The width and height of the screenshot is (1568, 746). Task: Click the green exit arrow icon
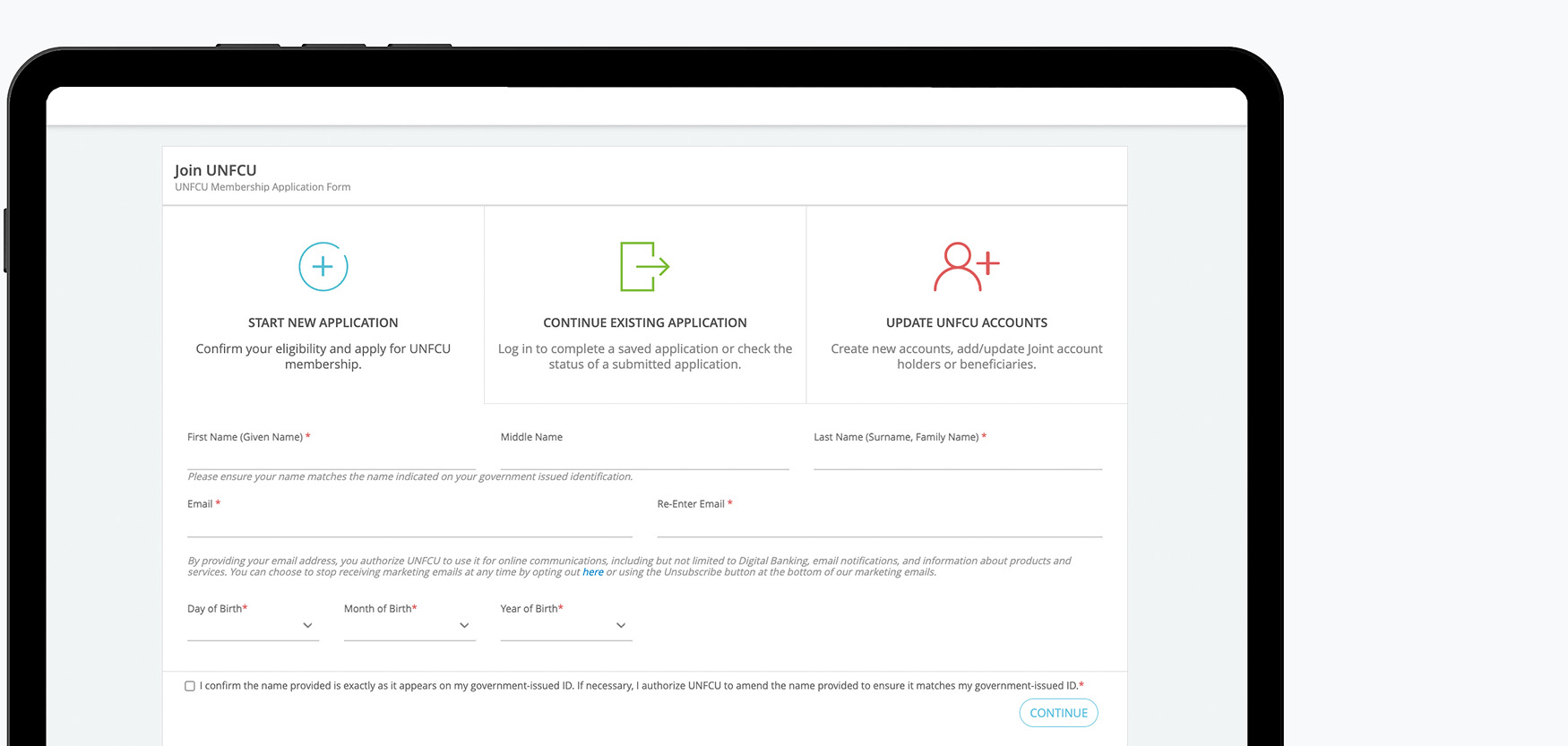tap(644, 267)
